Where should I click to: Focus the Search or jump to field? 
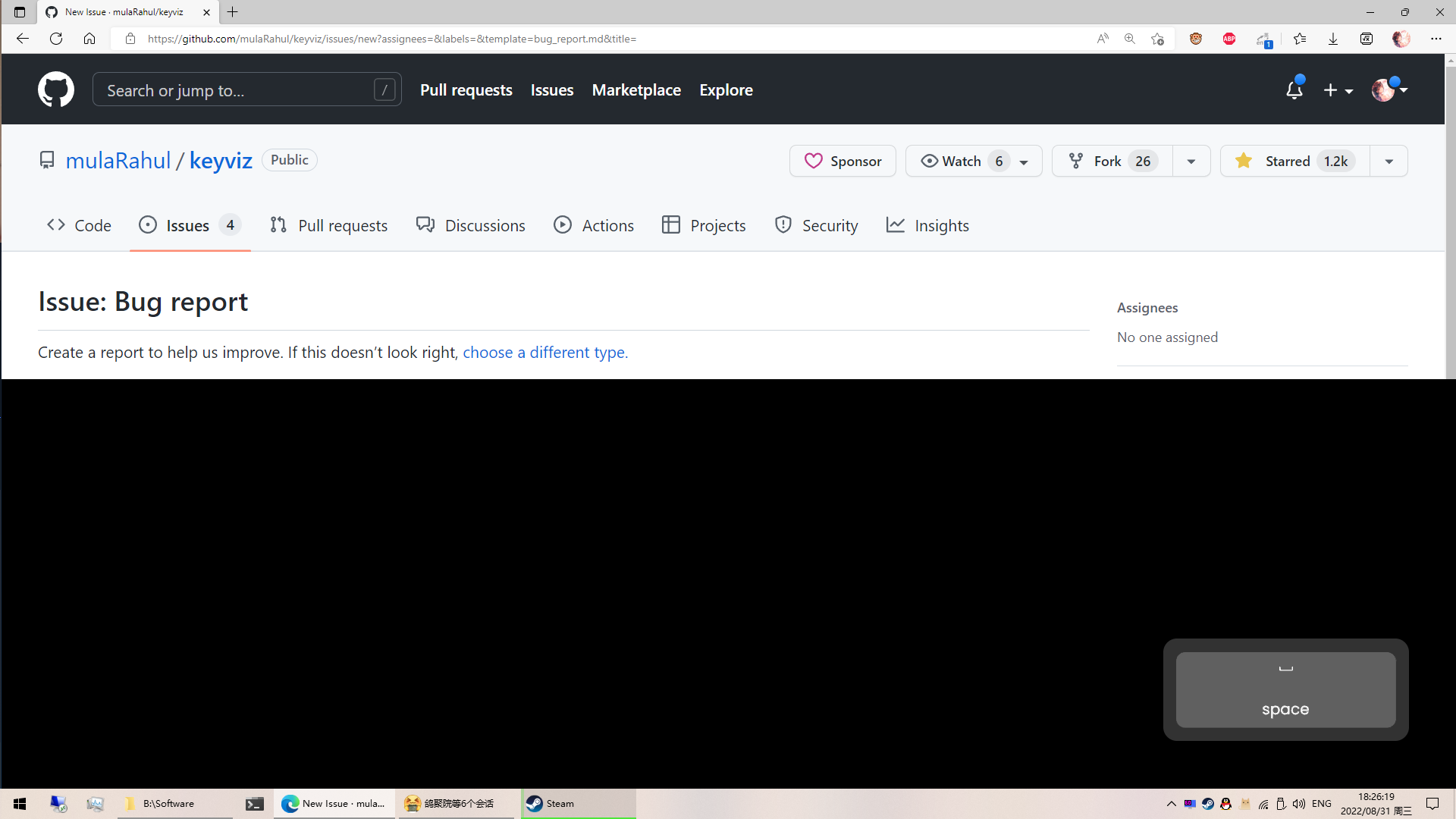pyautogui.click(x=235, y=90)
